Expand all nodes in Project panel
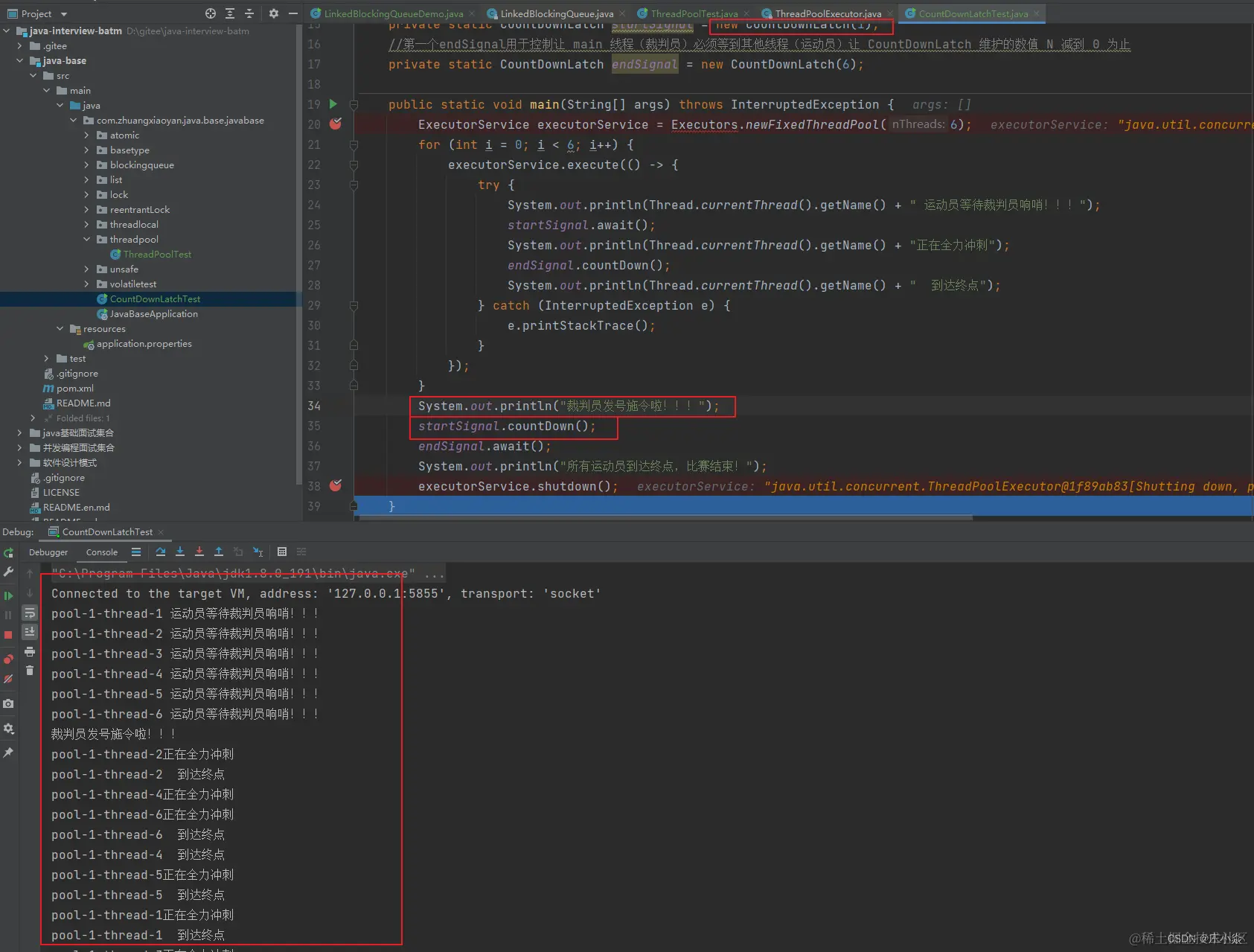The width and height of the screenshot is (1254, 952). [230, 13]
